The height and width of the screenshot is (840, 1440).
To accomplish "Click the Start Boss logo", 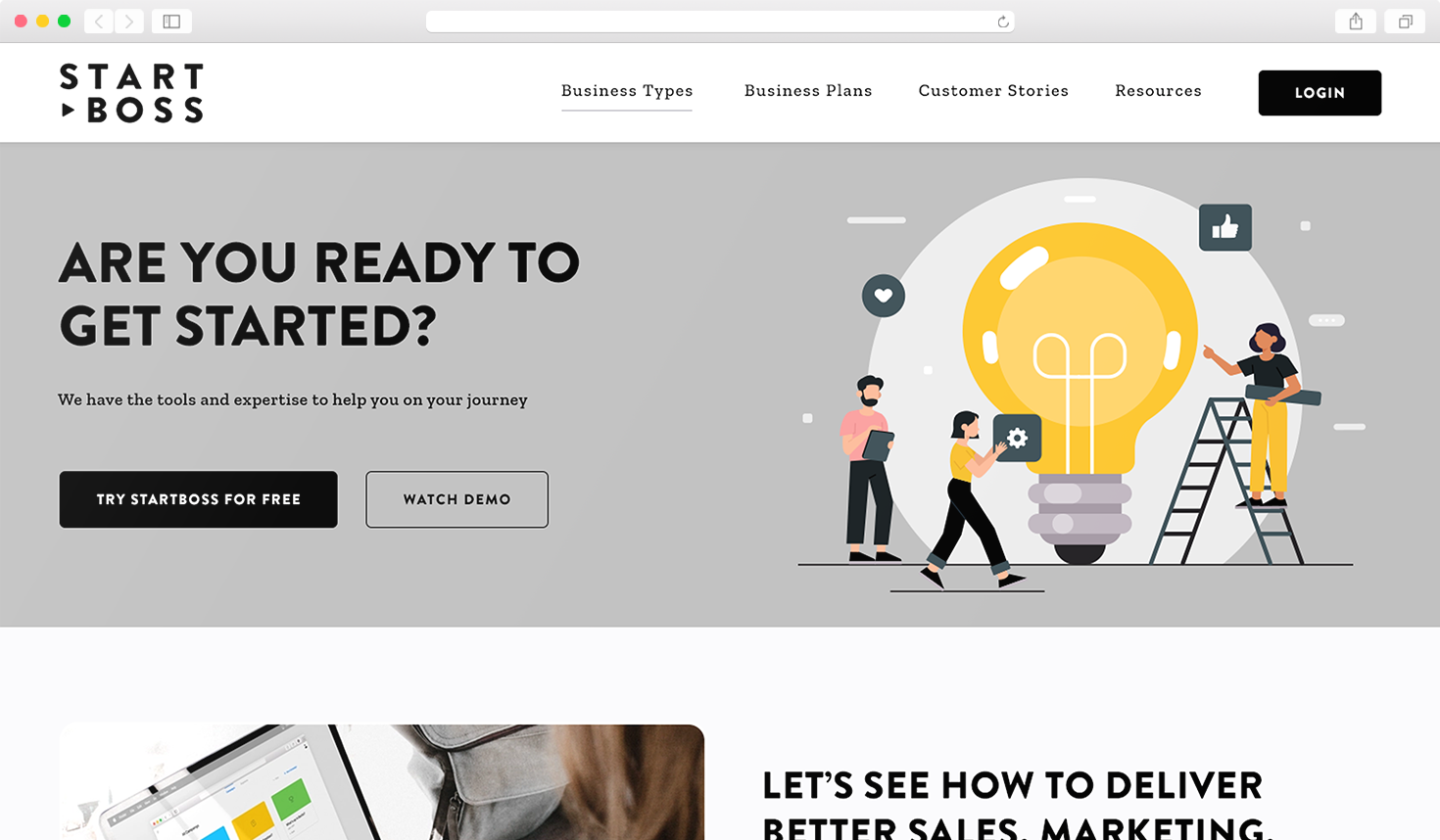I will [131, 93].
